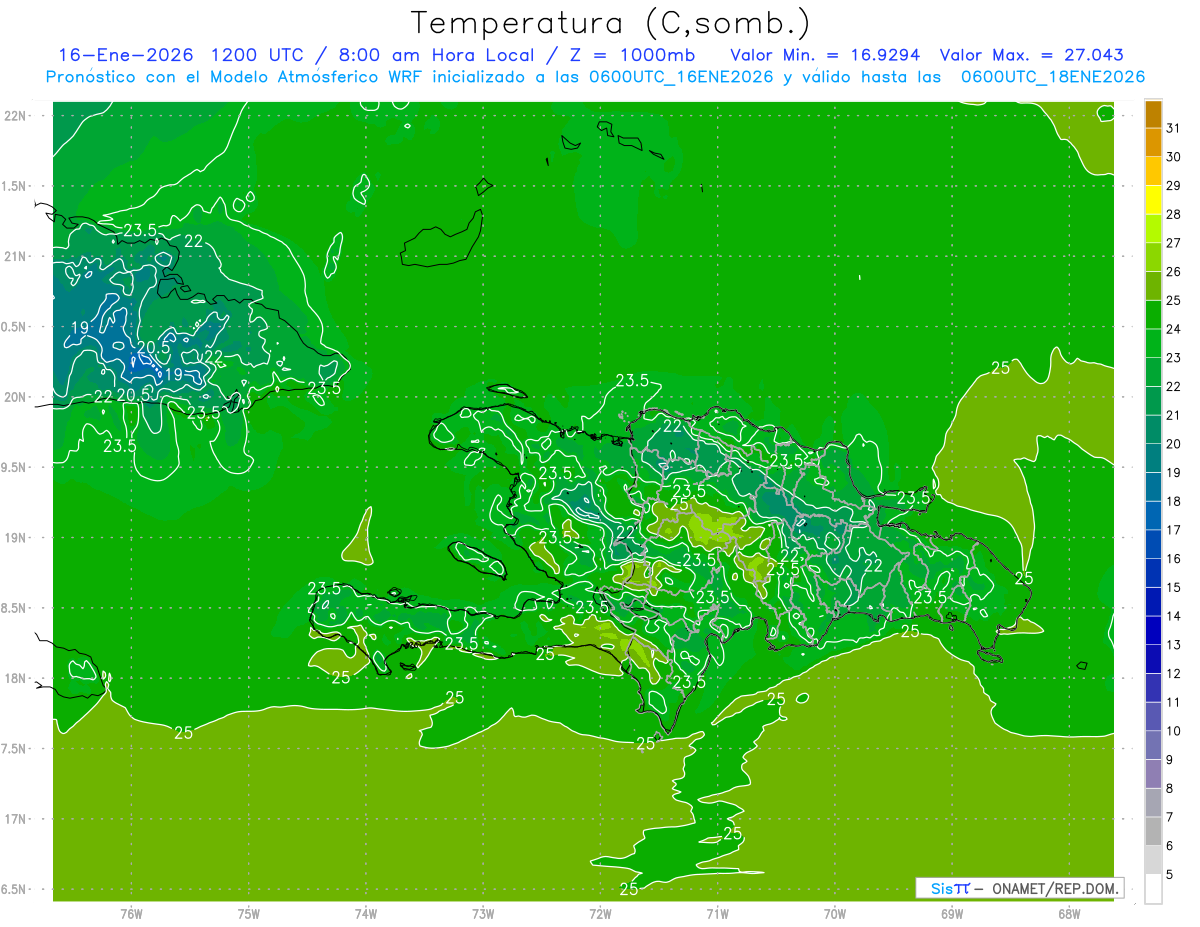Click the 20N latitude axis label
The height and width of the screenshot is (927, 1200).
(x=15, y=397)
